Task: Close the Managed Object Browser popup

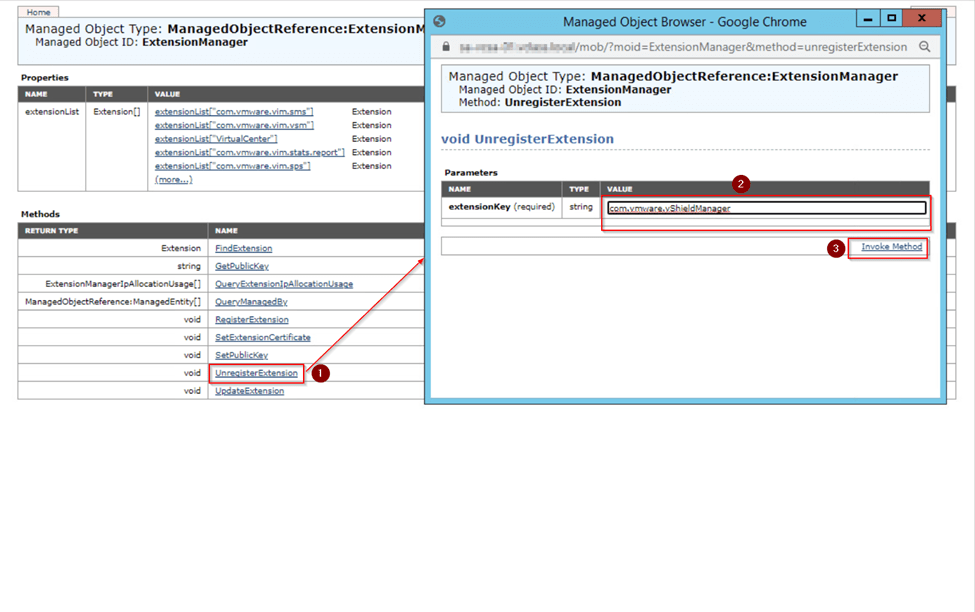Action: (922, 19)
